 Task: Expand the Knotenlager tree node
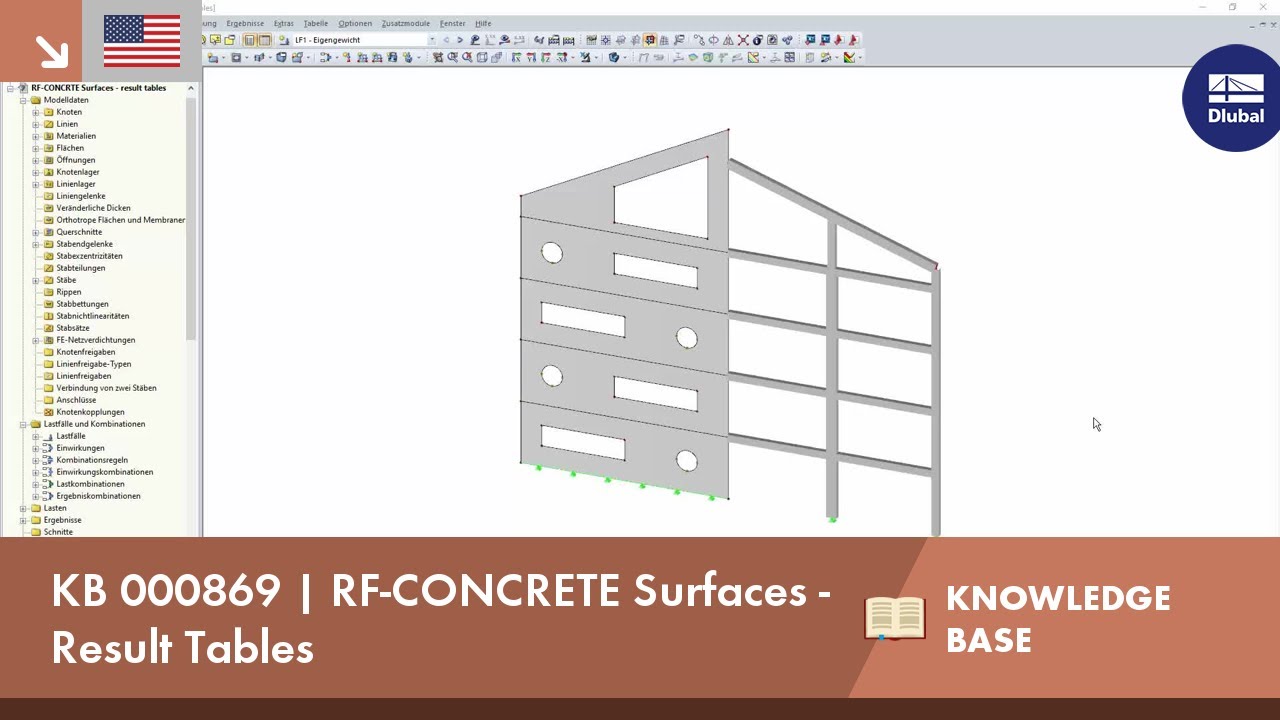(x=35, y=172)
